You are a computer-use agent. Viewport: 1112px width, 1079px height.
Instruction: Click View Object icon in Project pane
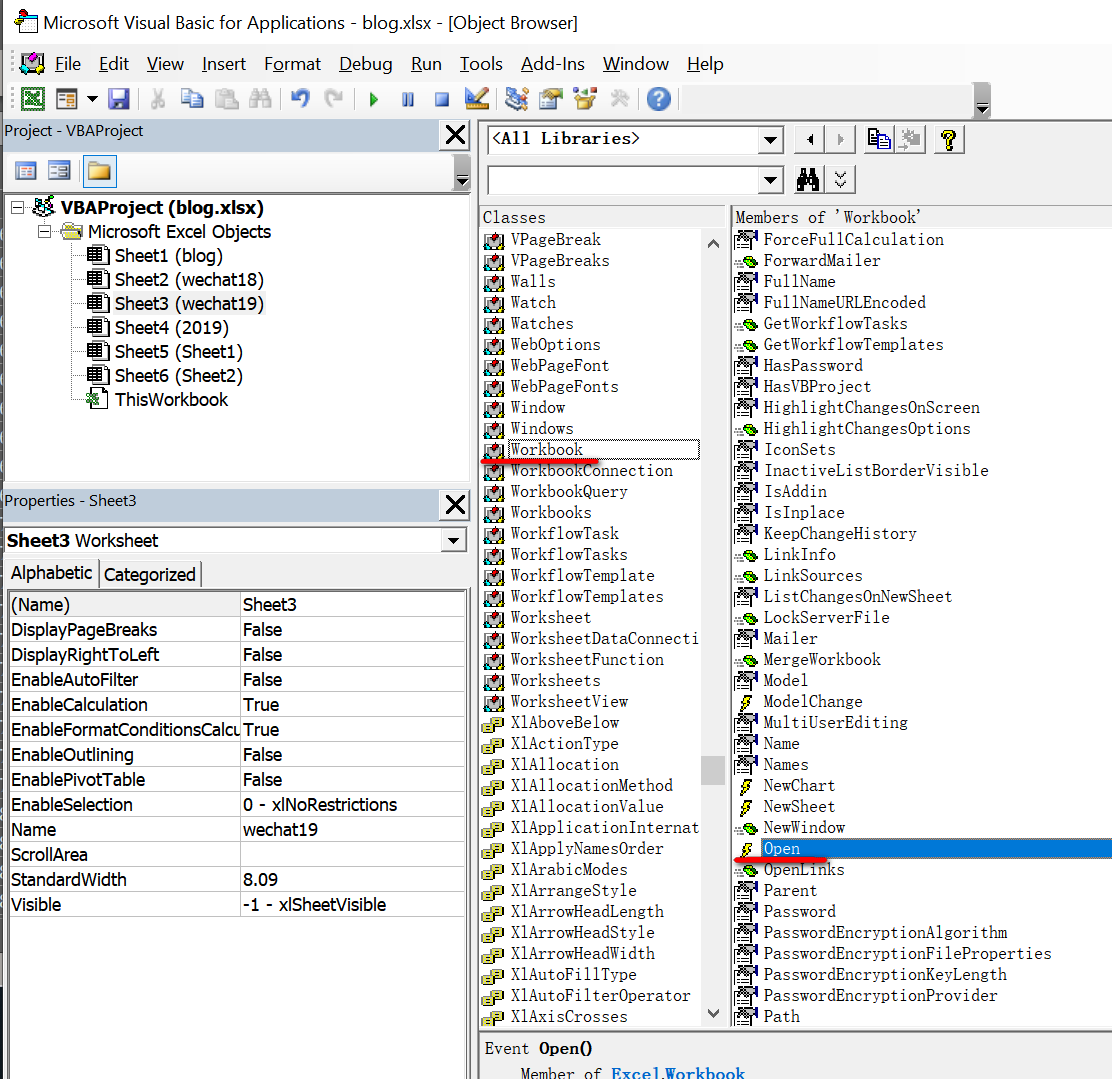[x=60, y=171]
